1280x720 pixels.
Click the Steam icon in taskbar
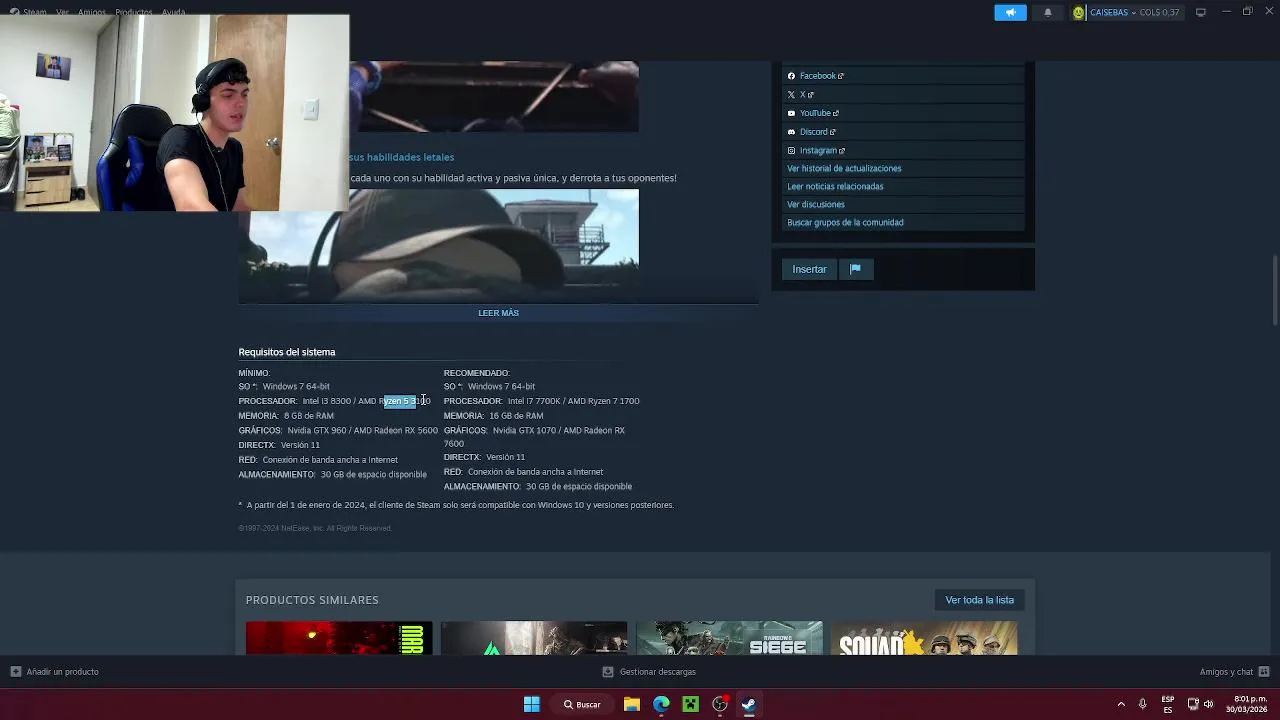tap(748, 704)
